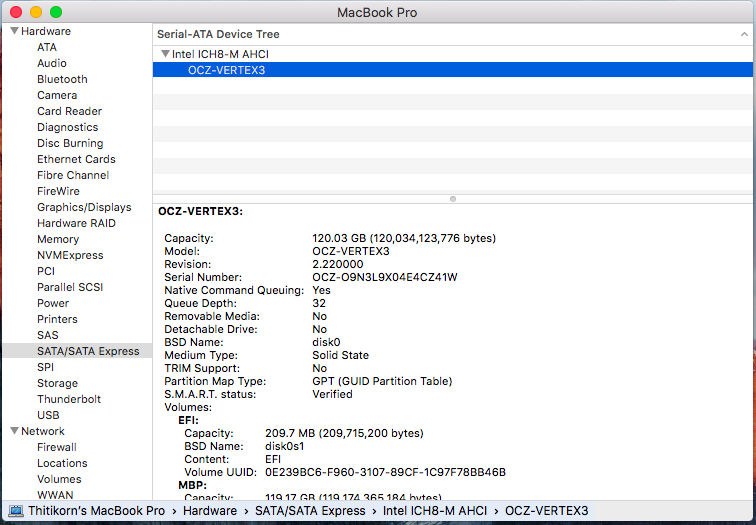Select Hardware RAID in the sidebar
This screenshot has width=756, height=525.
pos(76,223)
